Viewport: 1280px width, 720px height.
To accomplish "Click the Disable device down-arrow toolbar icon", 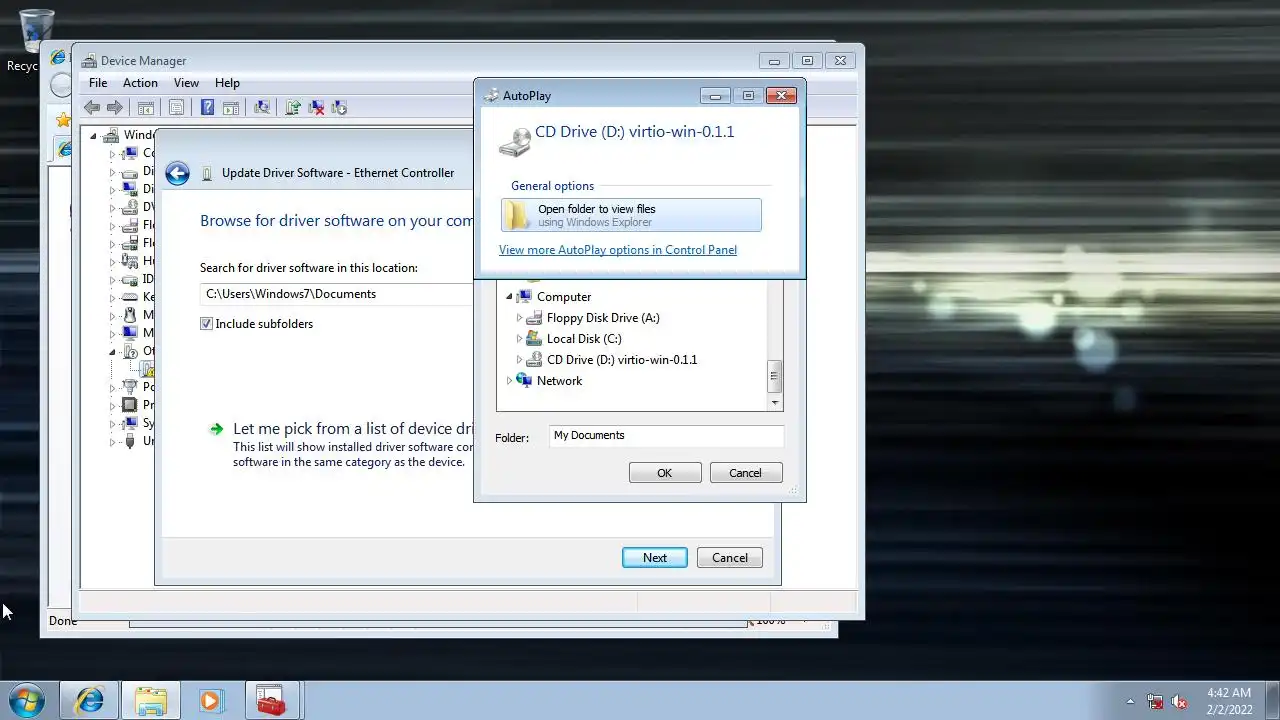I will tap(339, 108).
